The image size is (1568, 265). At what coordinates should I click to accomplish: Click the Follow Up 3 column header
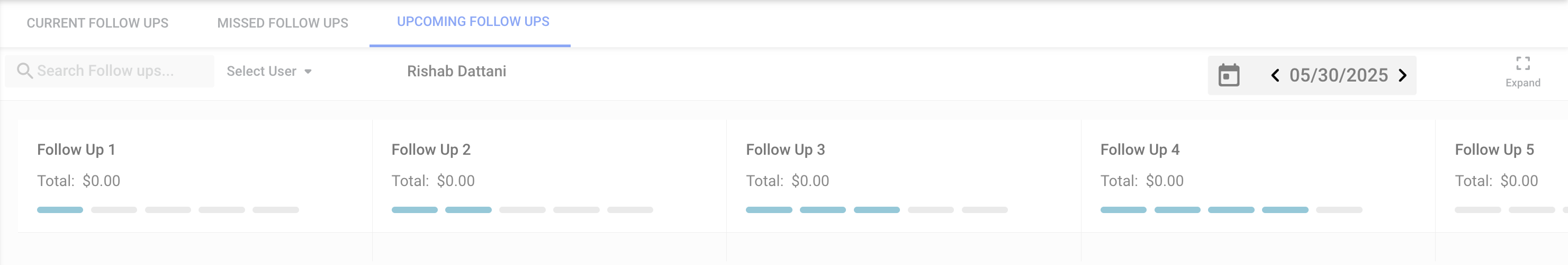785,150
